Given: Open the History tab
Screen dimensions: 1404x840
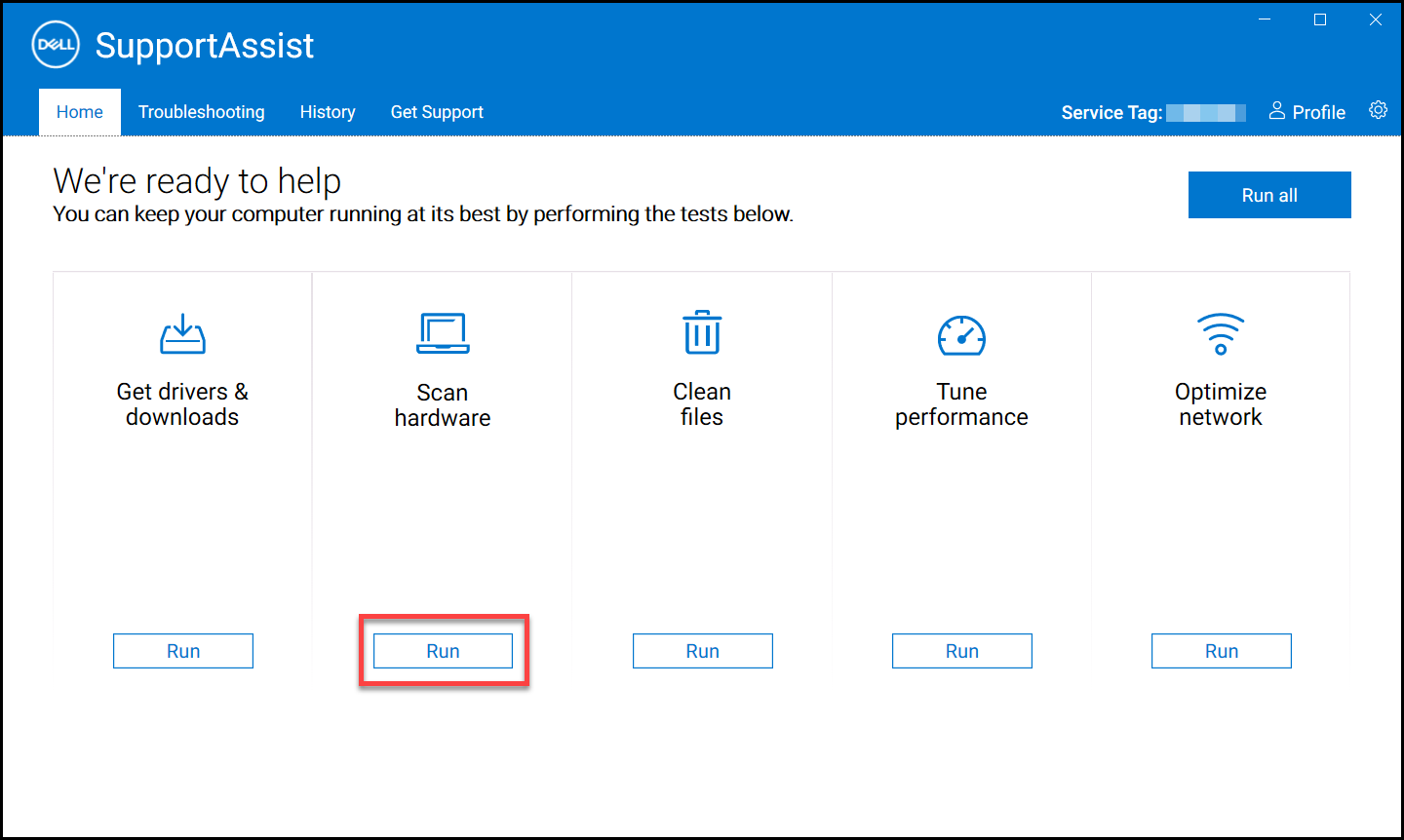Looking at the screenshot, I should (328, 111).
